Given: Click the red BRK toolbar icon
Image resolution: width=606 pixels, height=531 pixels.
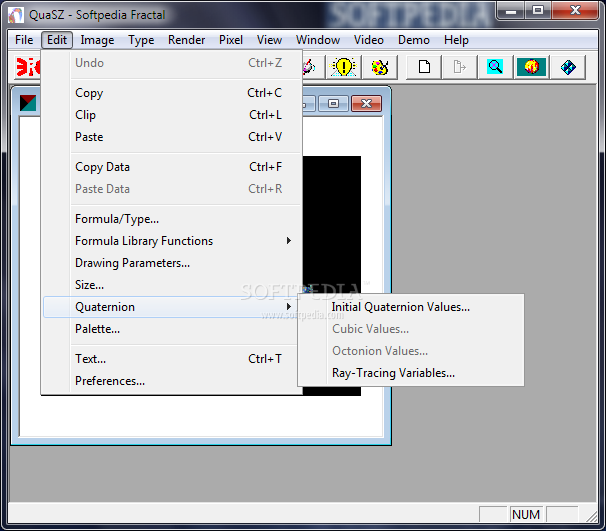Looking at the screenshot, I should [x=27, y=67].
